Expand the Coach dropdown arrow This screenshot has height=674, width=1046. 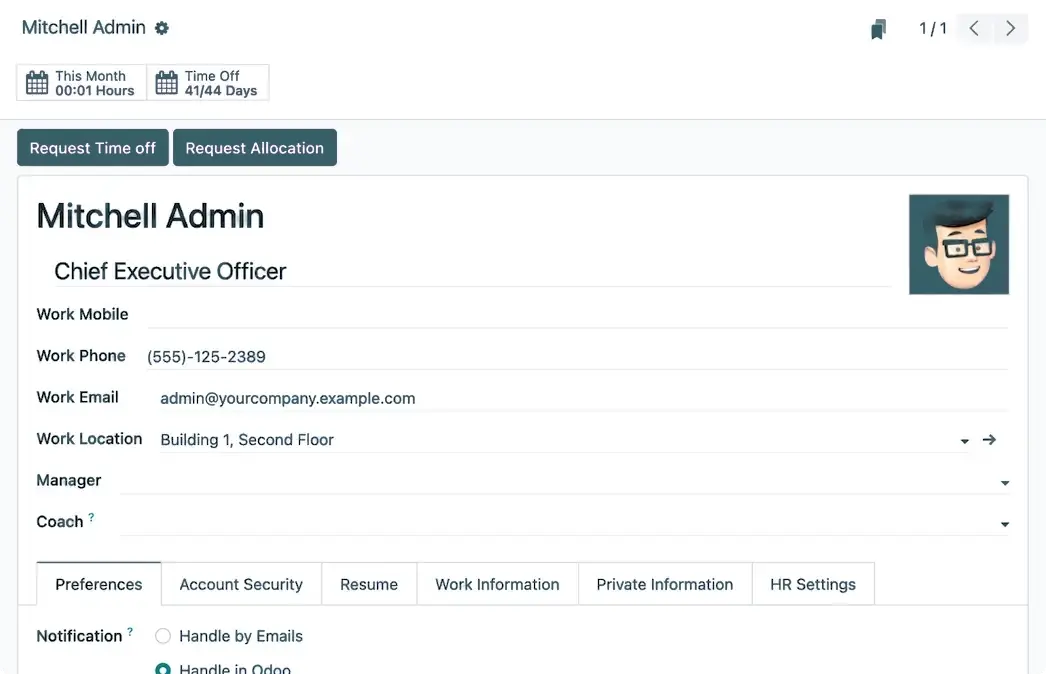[1004, 524]
